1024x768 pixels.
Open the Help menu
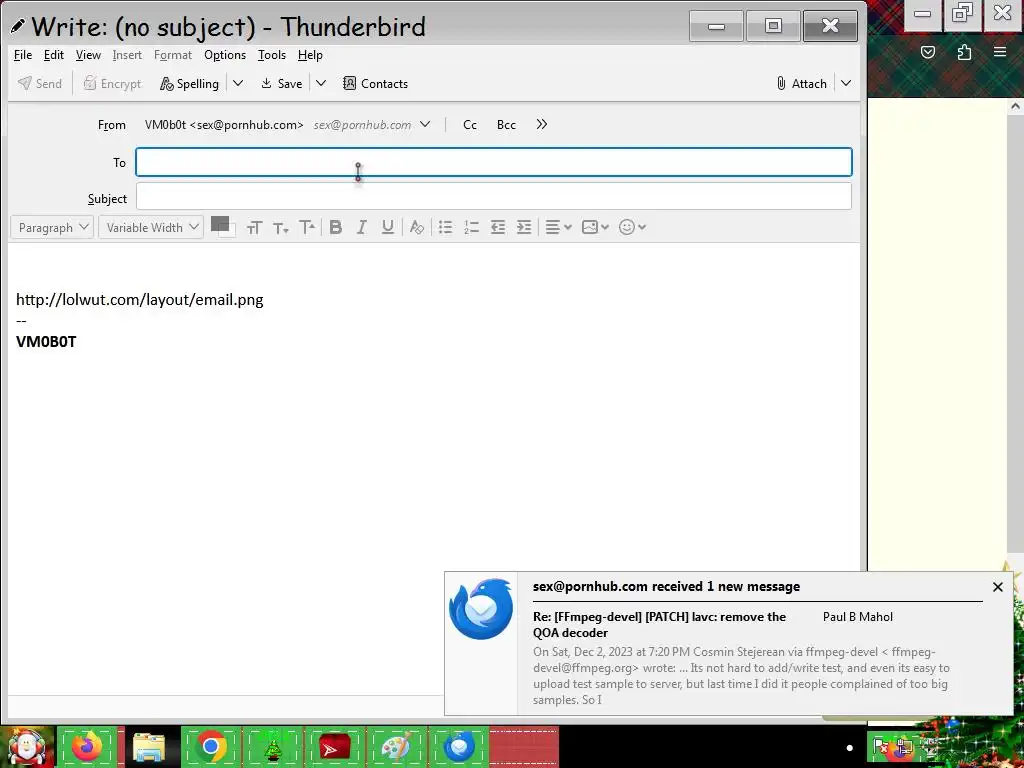pos(310,55)
